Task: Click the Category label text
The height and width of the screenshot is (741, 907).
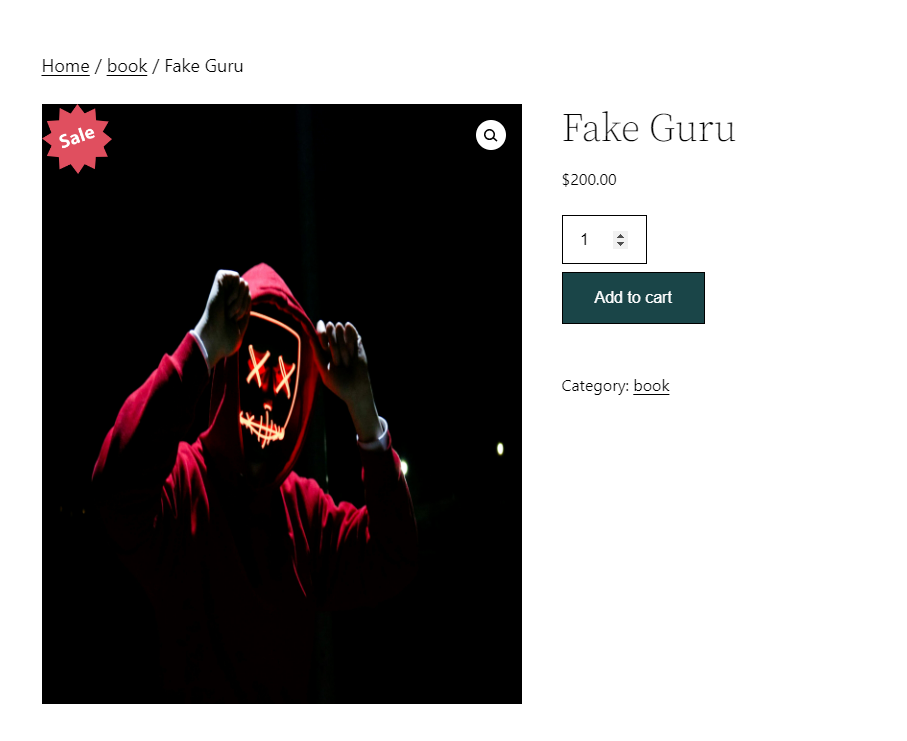Action: coord(595,386)
